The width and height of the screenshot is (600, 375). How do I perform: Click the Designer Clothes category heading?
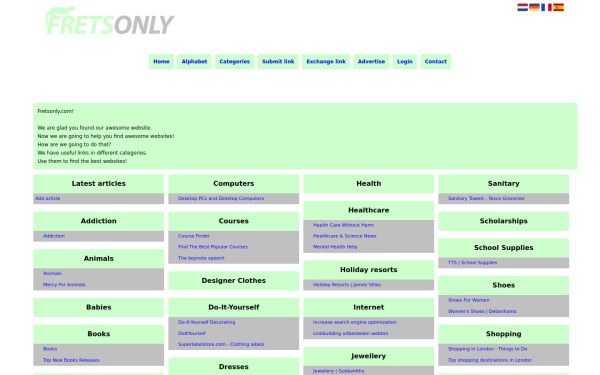coord(234,281)
